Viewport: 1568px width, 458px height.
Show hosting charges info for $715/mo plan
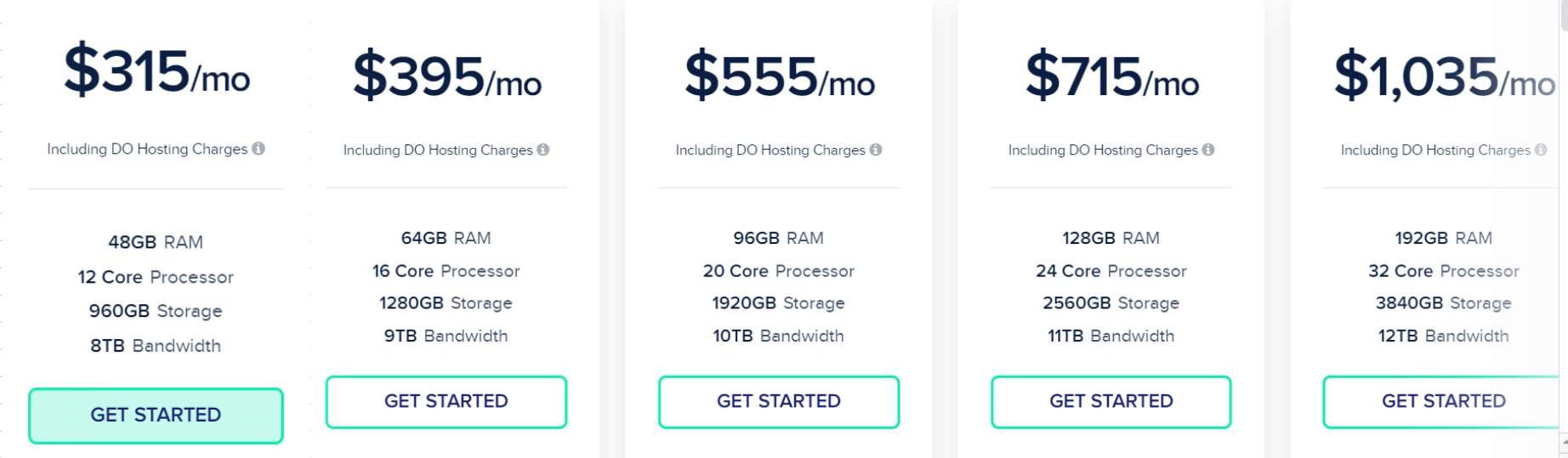click(x=1207, y=150)
